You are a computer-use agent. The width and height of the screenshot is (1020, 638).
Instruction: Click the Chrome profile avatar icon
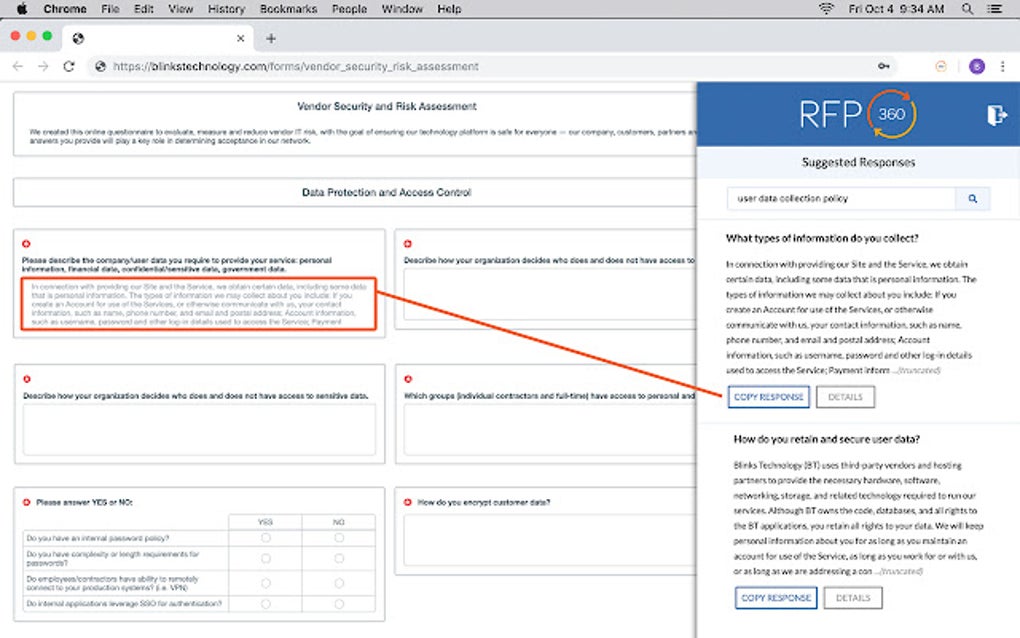(976, 65)
